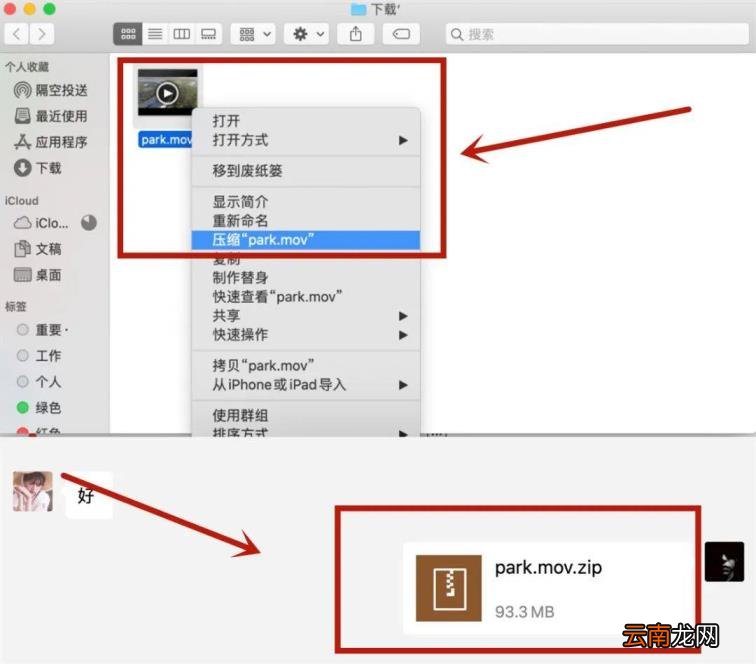
Task: Click the sender's dark avatar
Action: click(724, 562)
